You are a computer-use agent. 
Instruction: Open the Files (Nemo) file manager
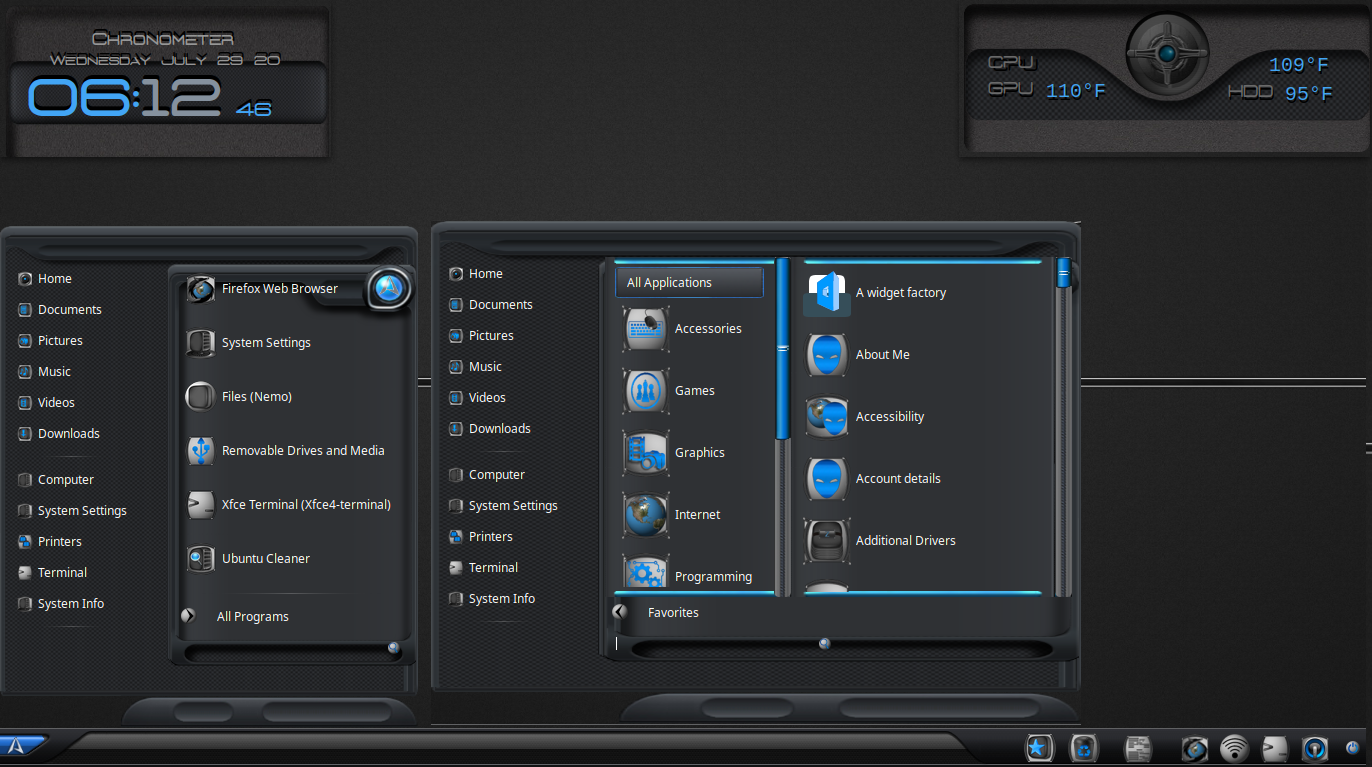click(x=256, y=397)
